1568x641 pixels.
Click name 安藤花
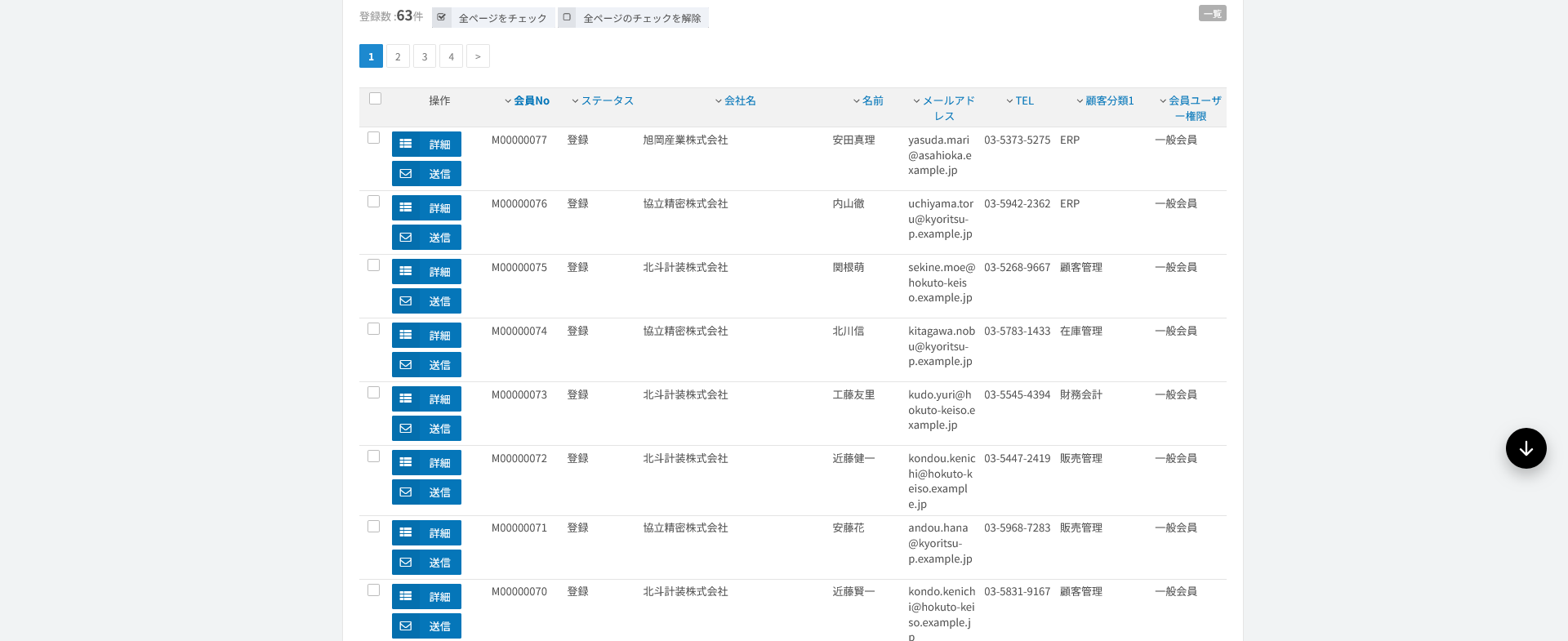pos(848,527)
